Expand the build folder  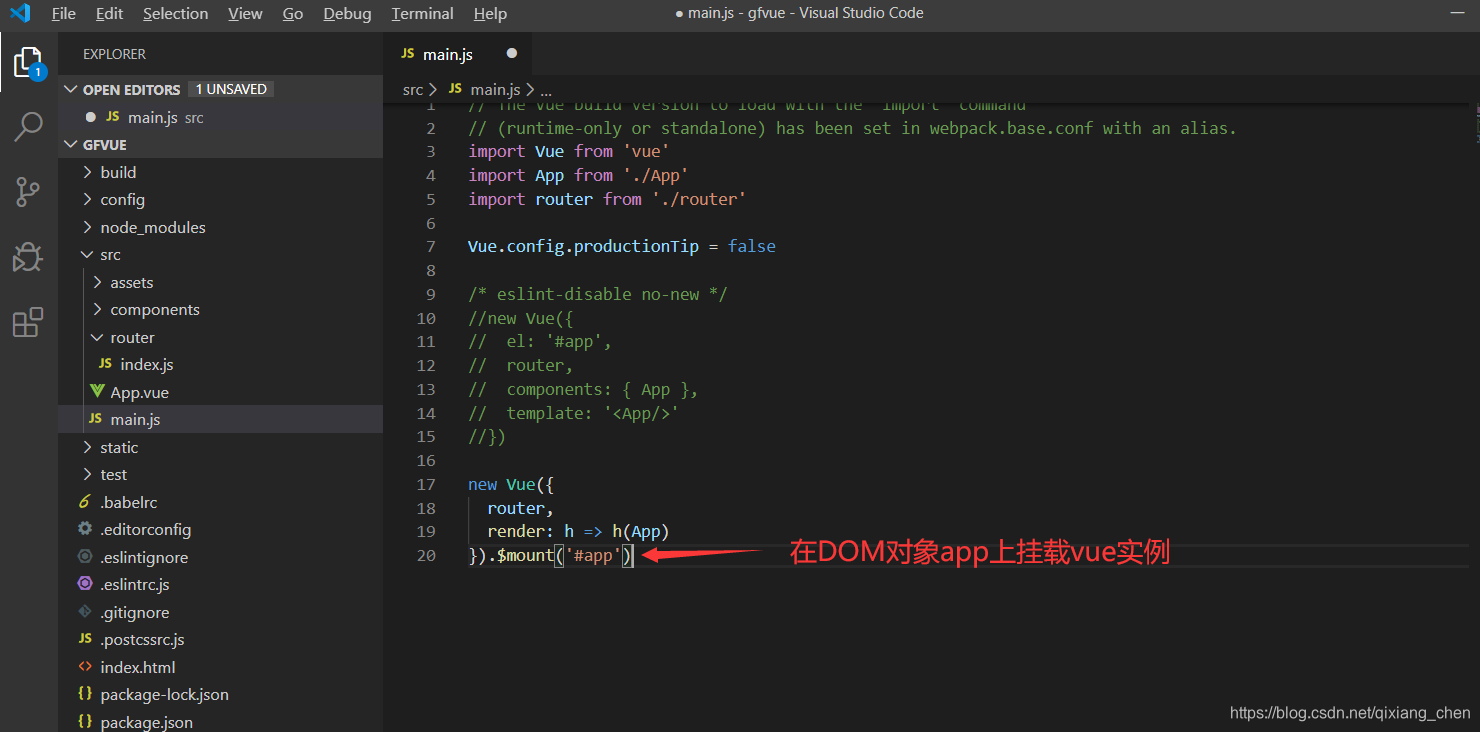[220, 172]
